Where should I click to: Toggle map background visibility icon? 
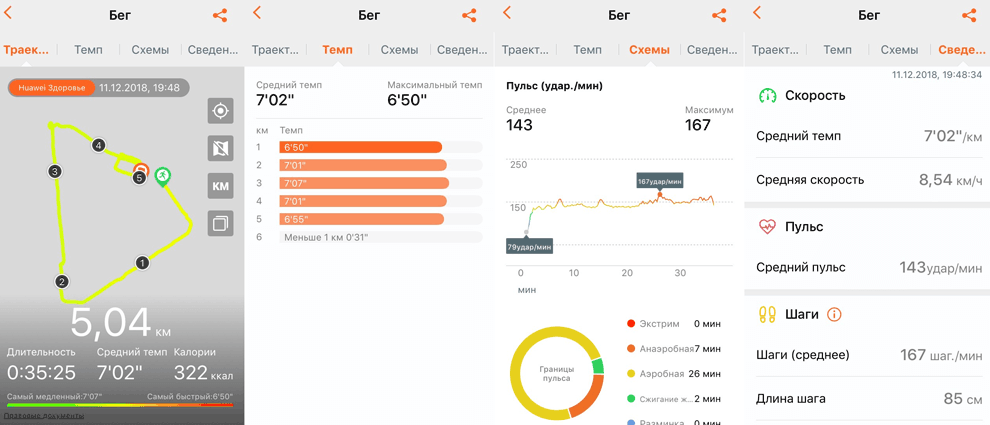[220, 149]
